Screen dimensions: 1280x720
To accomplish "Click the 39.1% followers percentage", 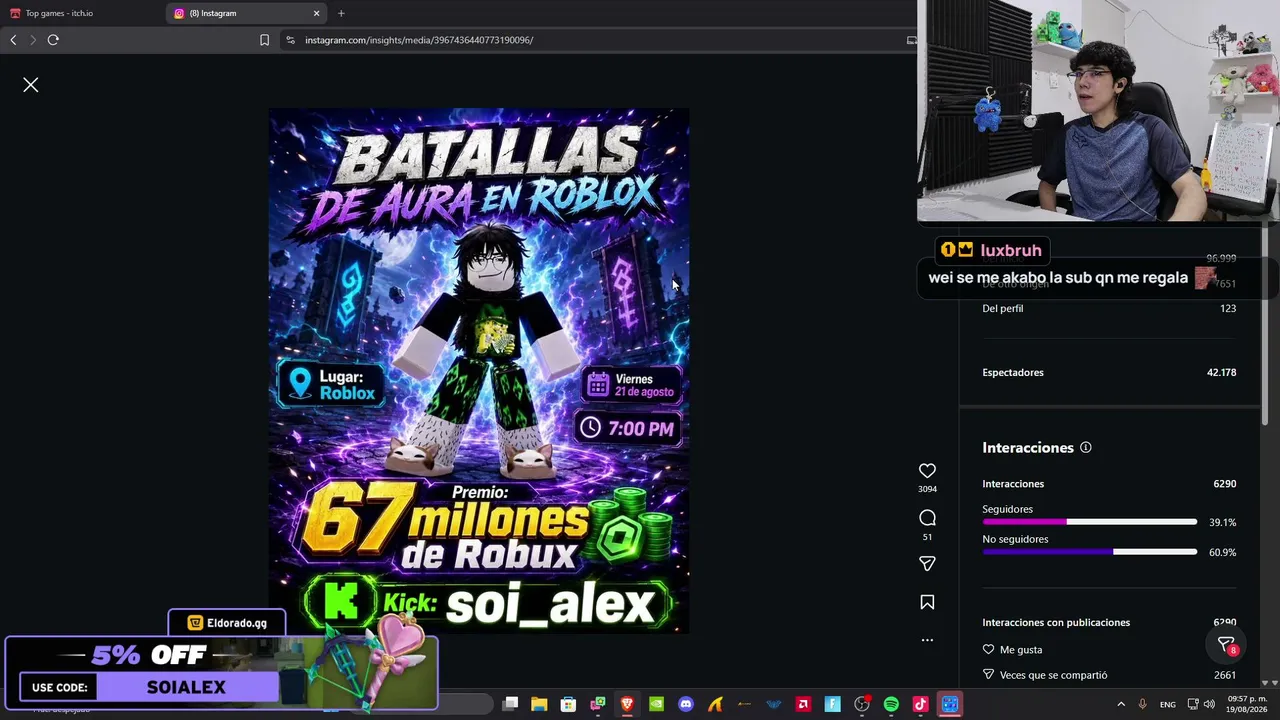I will [x=1222, y=522].
